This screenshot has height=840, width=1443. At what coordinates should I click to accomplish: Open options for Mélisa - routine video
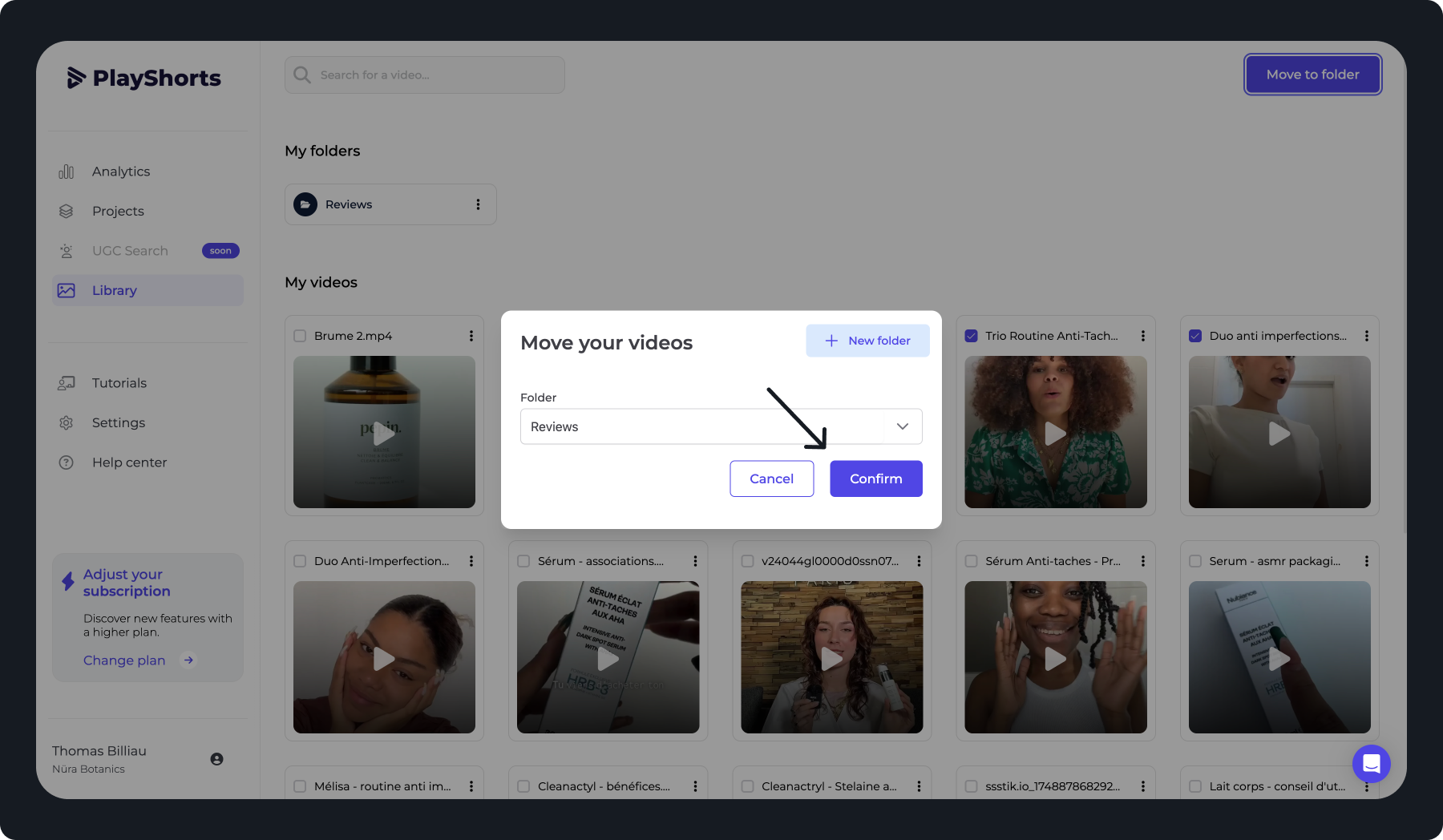point(471,786)
